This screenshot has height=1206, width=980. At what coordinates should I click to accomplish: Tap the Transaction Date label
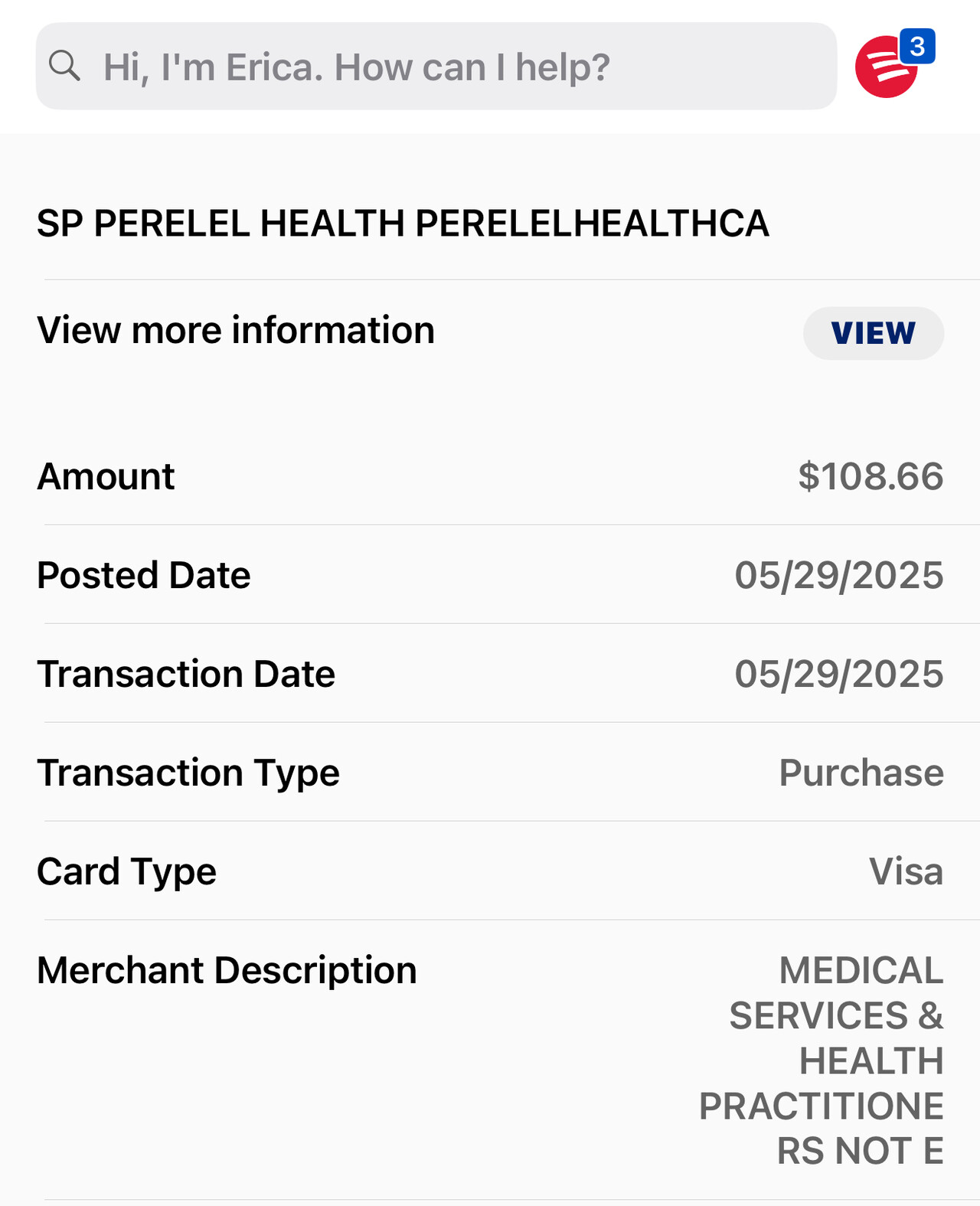point(186,674)
